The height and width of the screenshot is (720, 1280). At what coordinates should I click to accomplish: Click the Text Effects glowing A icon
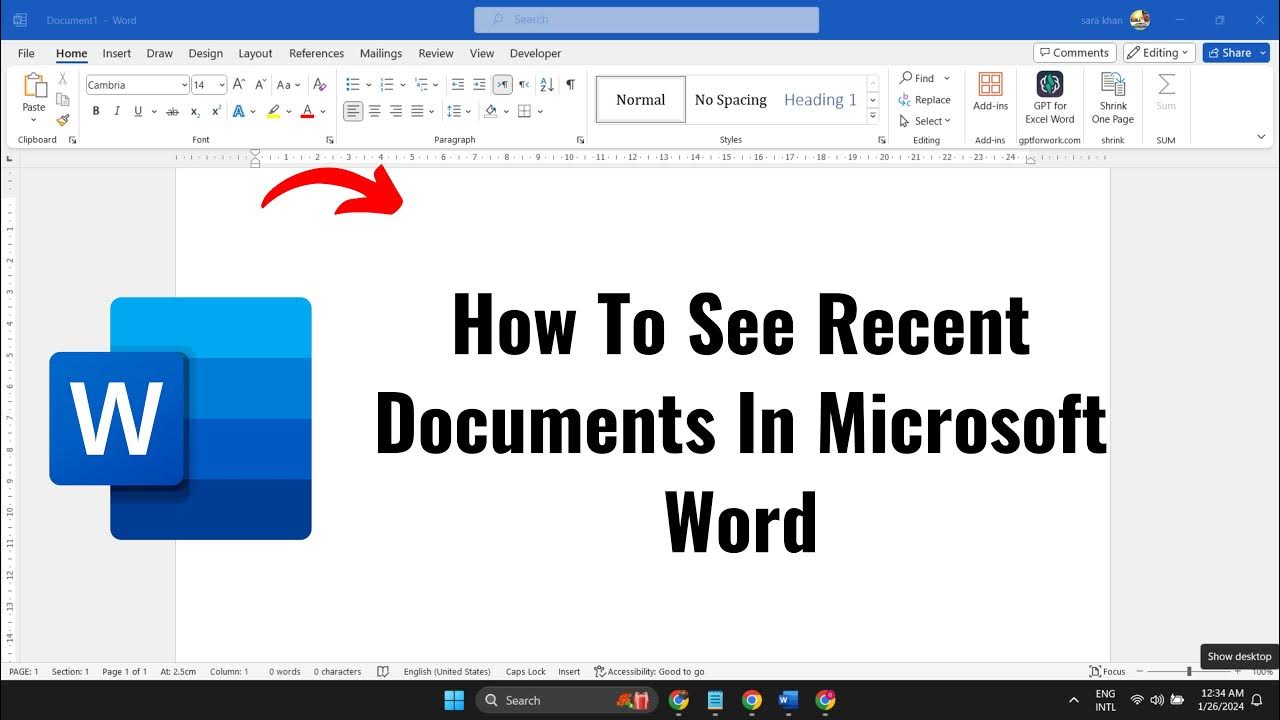(239, 111)
